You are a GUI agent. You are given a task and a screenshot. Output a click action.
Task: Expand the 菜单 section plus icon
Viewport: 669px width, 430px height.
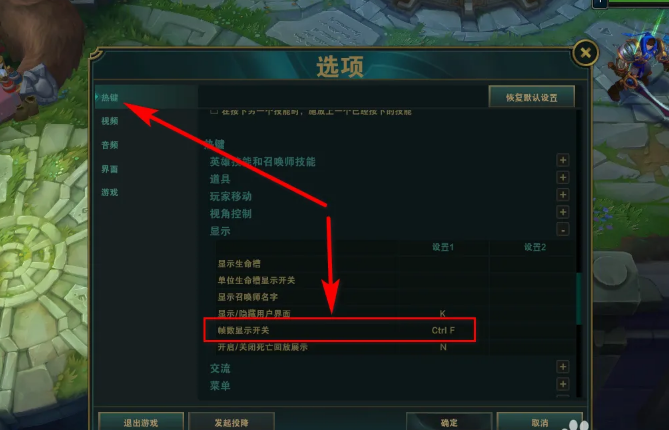pos(563,384)
